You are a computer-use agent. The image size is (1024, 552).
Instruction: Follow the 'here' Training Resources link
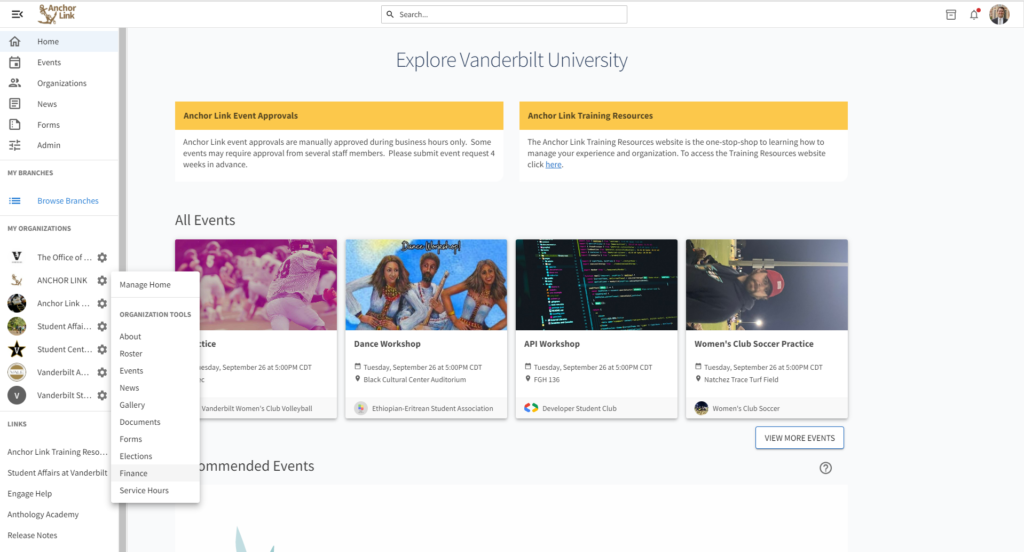click(553, 165)
